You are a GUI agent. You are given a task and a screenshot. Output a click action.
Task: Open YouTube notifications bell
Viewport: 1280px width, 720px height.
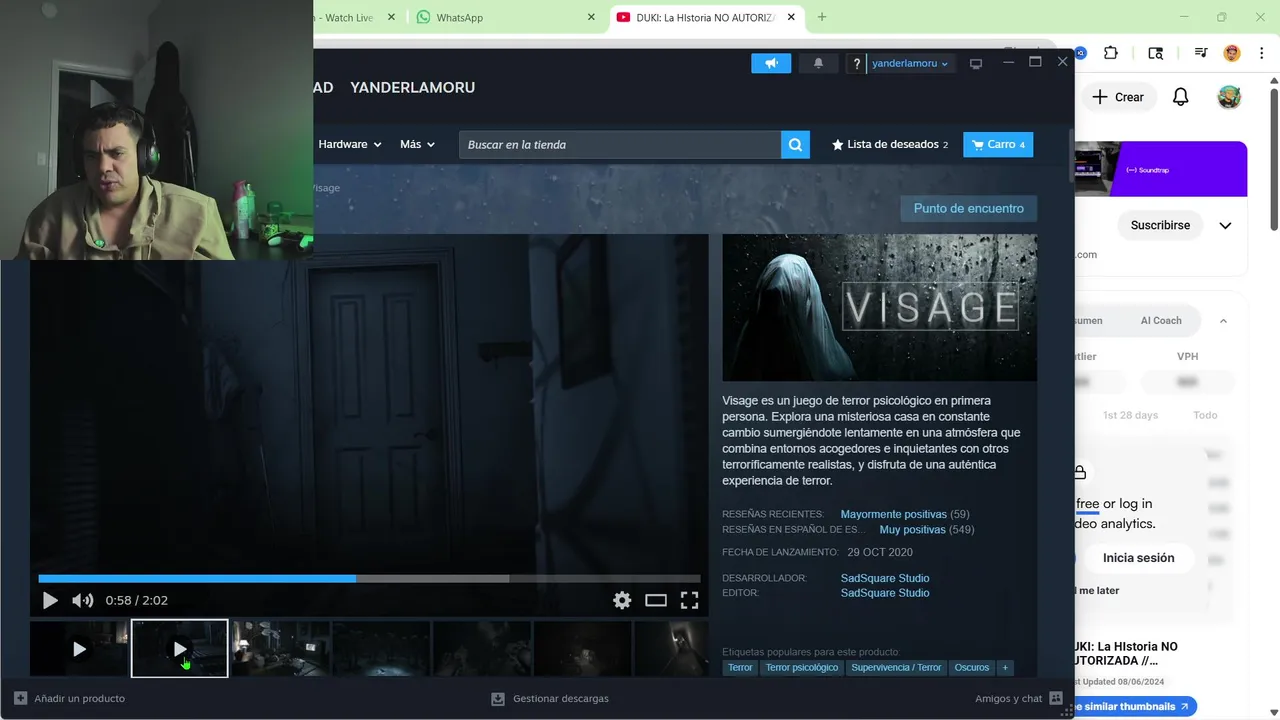(x=1181, y=97)
